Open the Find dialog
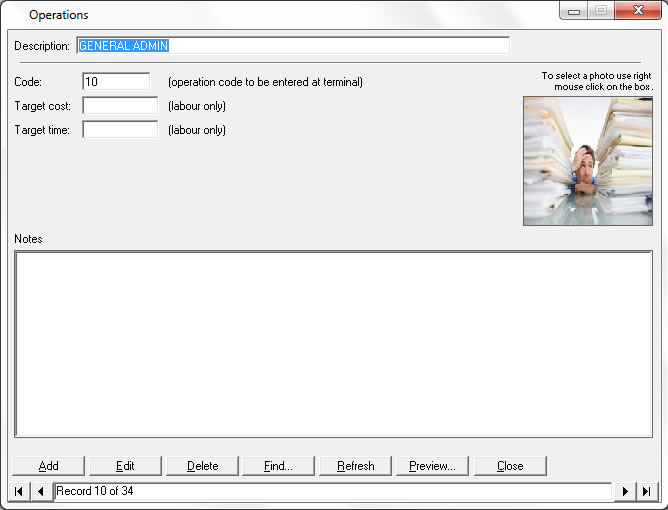 pos(278,466)
